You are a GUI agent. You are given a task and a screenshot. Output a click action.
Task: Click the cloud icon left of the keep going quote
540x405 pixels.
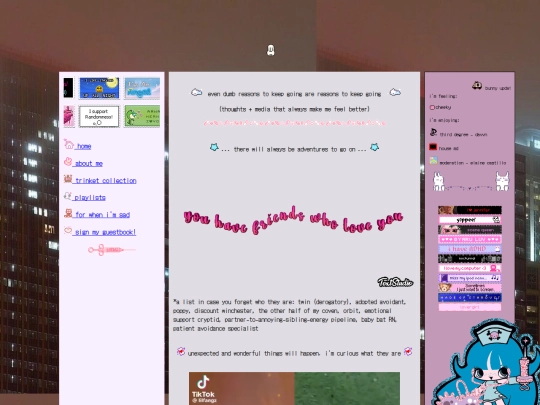coord(196,92)
